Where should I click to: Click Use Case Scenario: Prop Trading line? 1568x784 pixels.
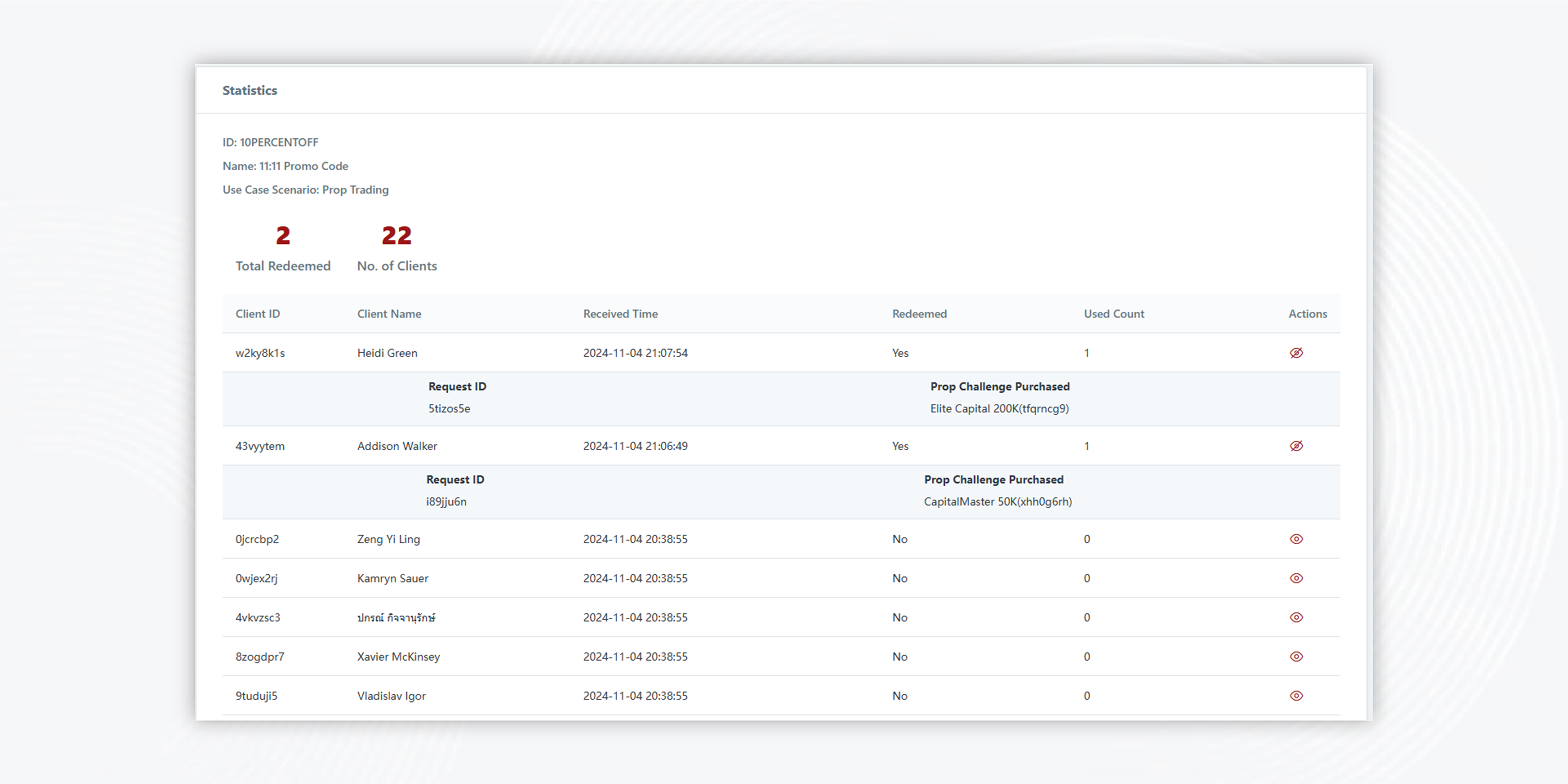[306, 190]
